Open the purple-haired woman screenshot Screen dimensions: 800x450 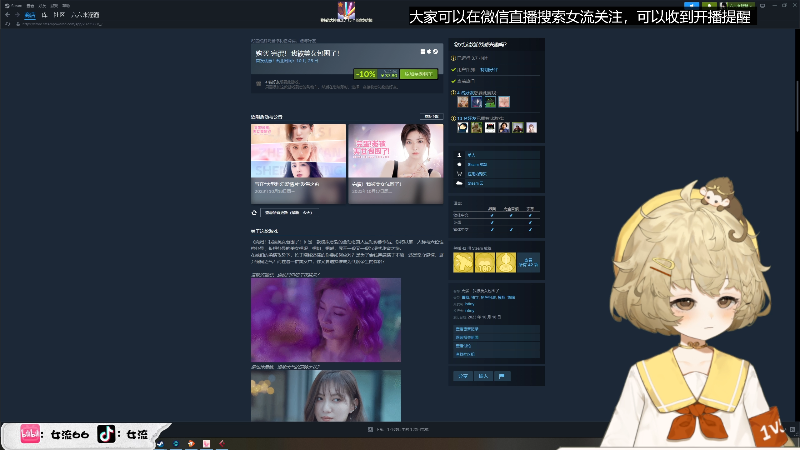click(326, 320)
